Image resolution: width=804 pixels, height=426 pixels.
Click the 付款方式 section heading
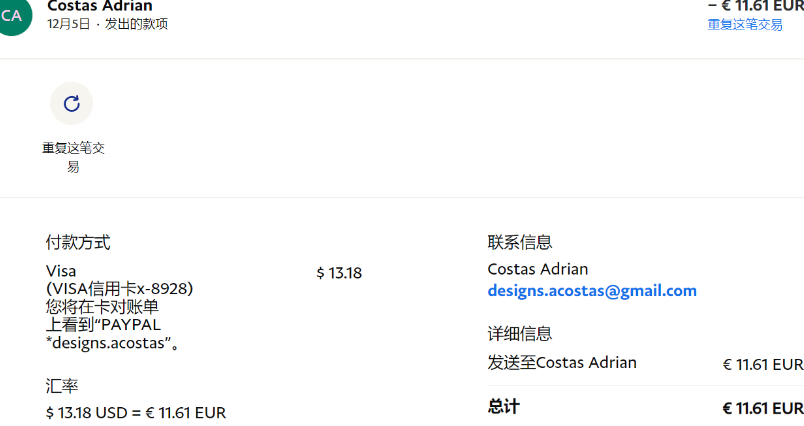78,242
